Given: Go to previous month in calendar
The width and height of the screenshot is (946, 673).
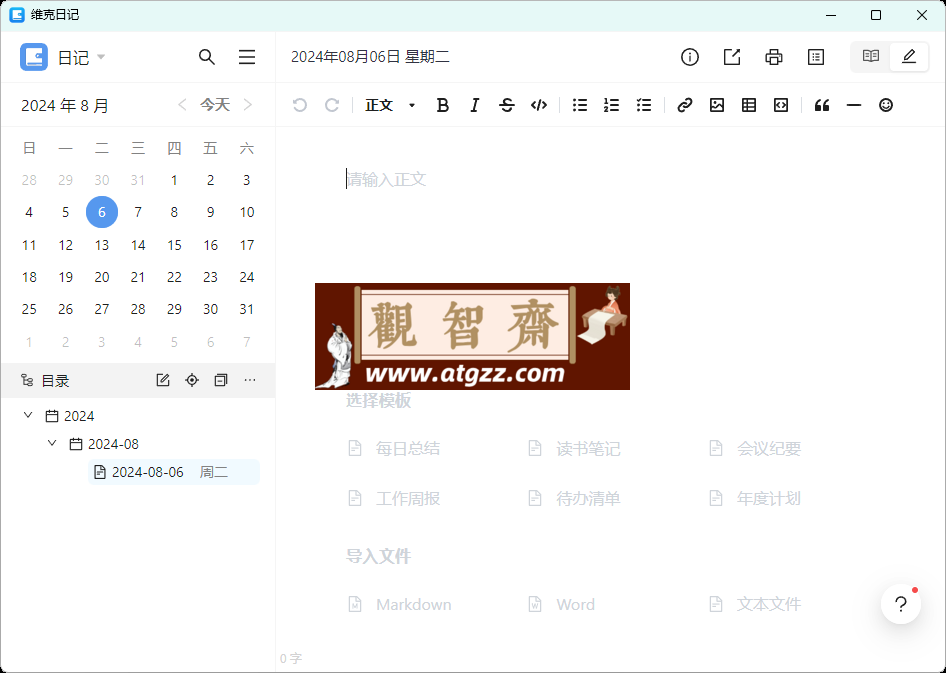Looking at the screenshot, I should click(x=182, y=105).
